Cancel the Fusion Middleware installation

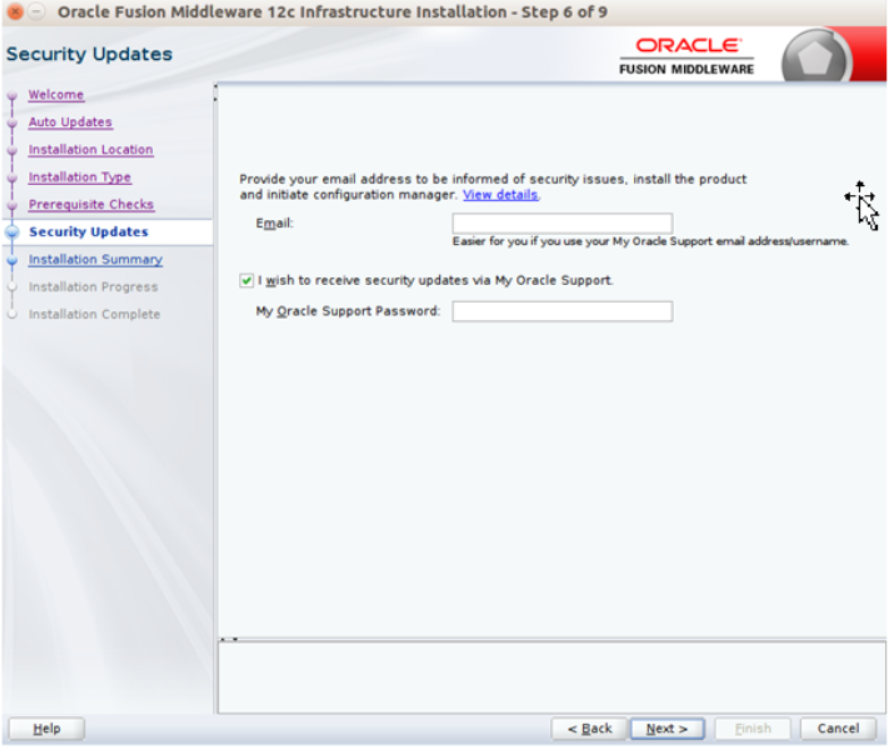[x=838, y=728]
